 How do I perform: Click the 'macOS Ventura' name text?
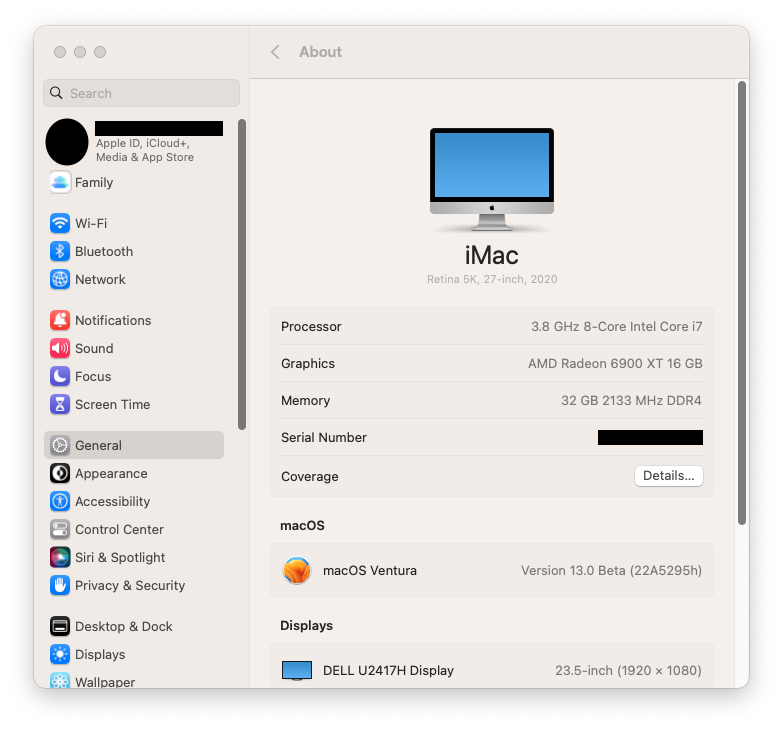pyautogui.click(x=370, y=570)
